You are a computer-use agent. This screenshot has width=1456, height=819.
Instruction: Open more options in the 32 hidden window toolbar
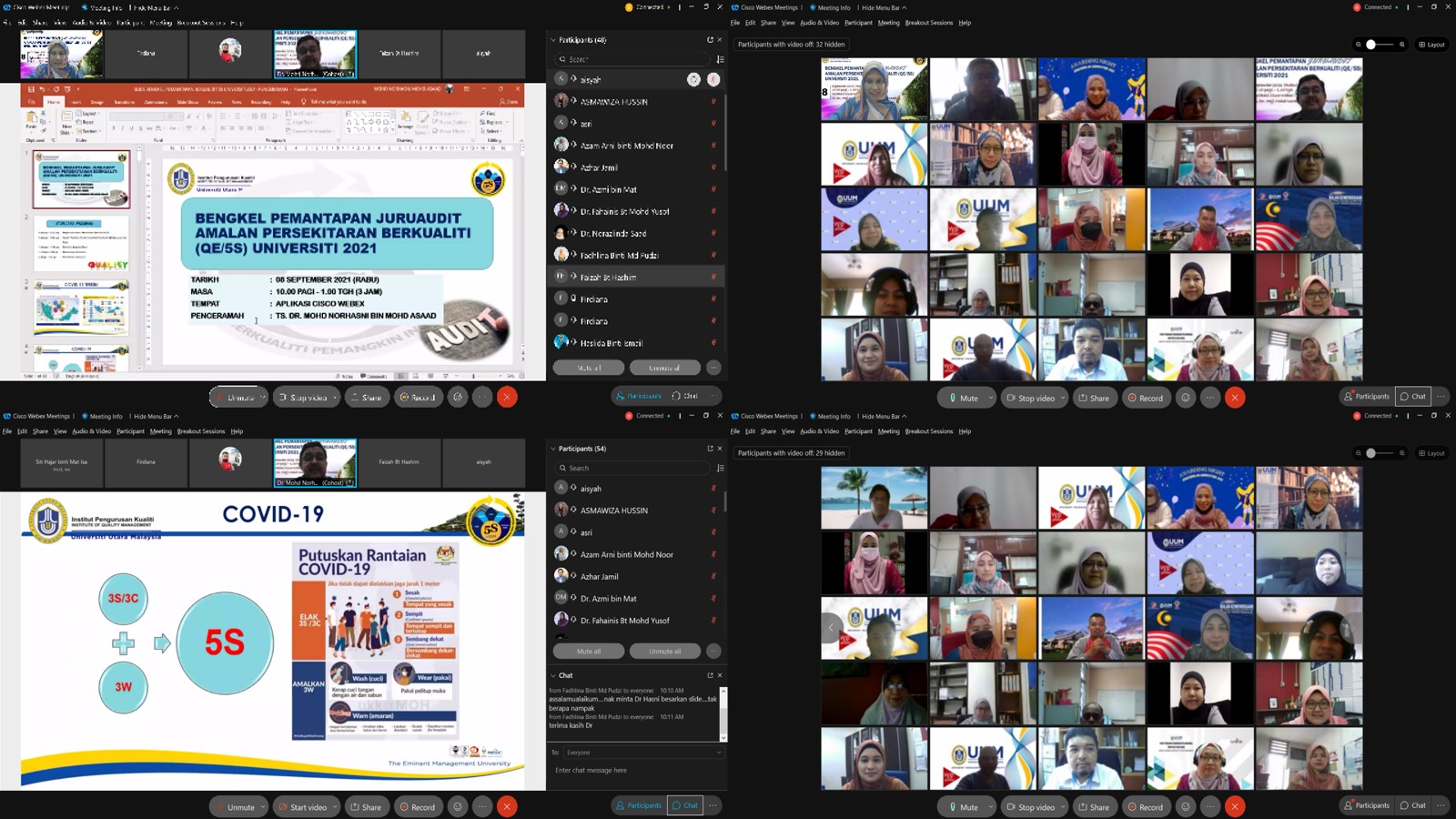coord(1209,398)
